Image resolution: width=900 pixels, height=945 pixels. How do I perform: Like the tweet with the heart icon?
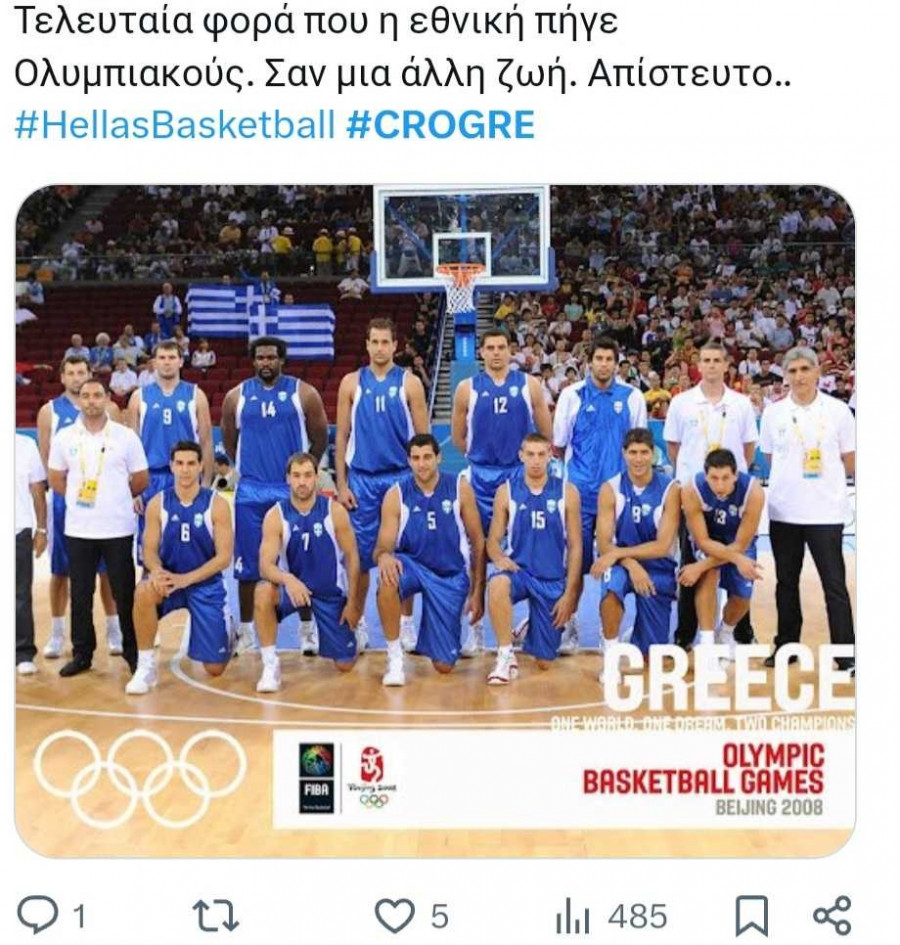pyautogui.click(x=395, y=916)
